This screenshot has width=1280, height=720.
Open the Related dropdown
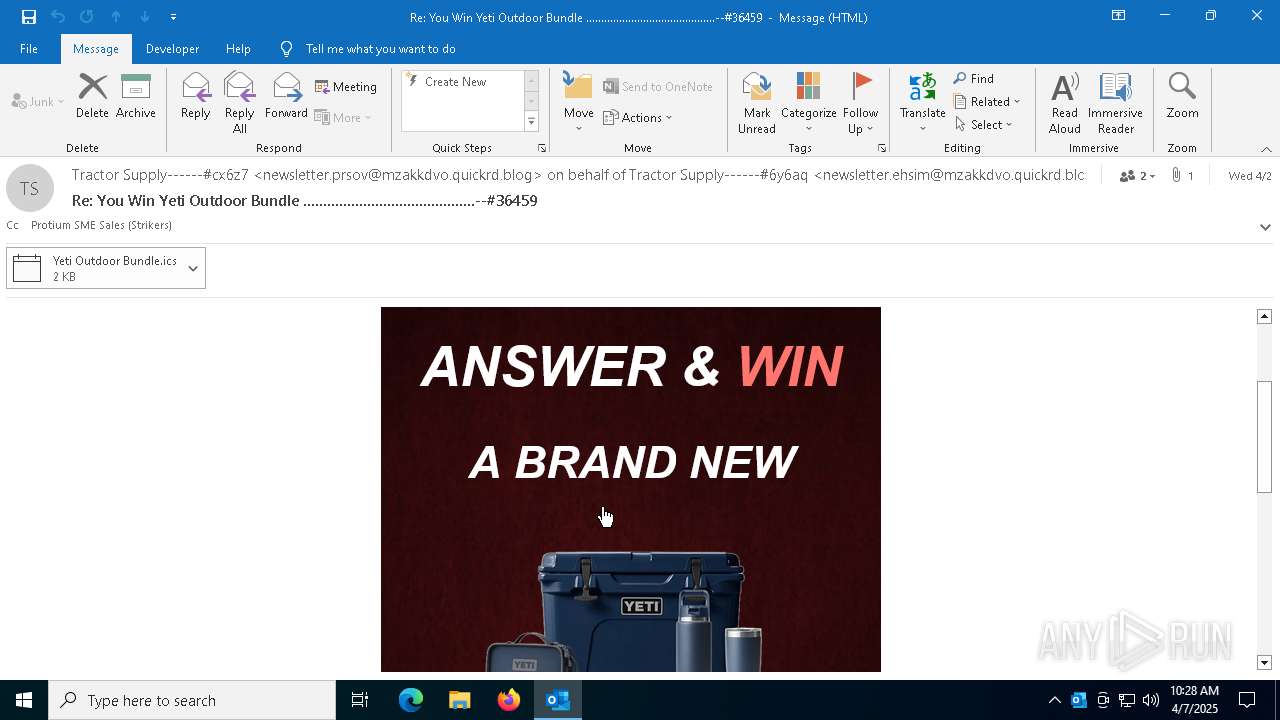(x=987, y=102)
